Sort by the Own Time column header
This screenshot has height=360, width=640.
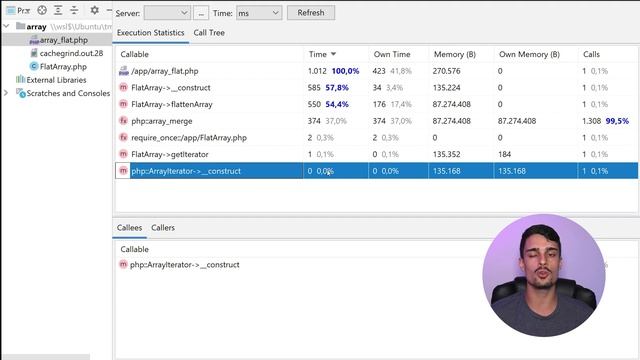(x=392, y=54)
